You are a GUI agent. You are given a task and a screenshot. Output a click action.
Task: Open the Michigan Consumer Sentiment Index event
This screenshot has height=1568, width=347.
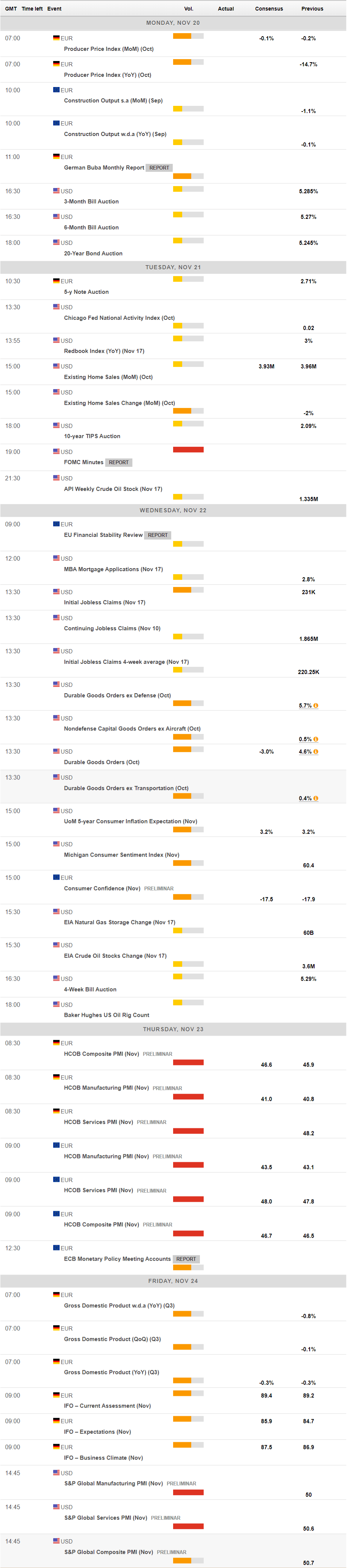[x=121, y=854]
